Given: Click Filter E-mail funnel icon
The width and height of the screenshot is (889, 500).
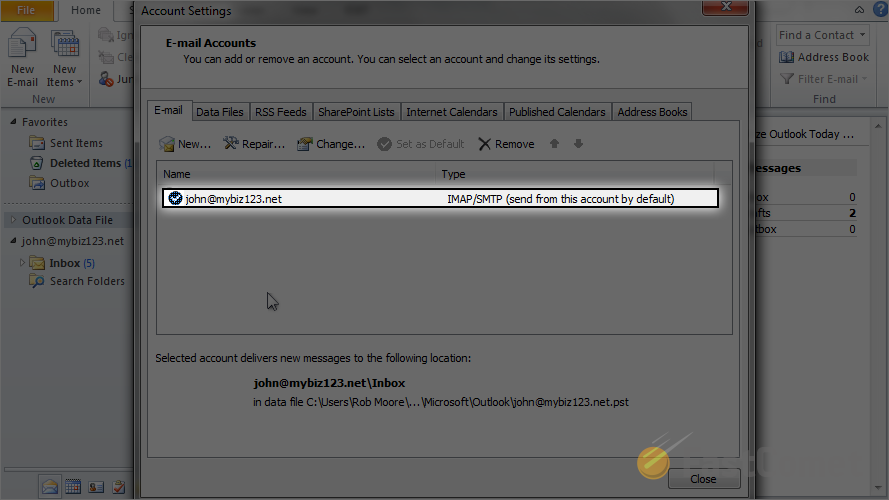Looking at the screenshot, I should point(786,79).
